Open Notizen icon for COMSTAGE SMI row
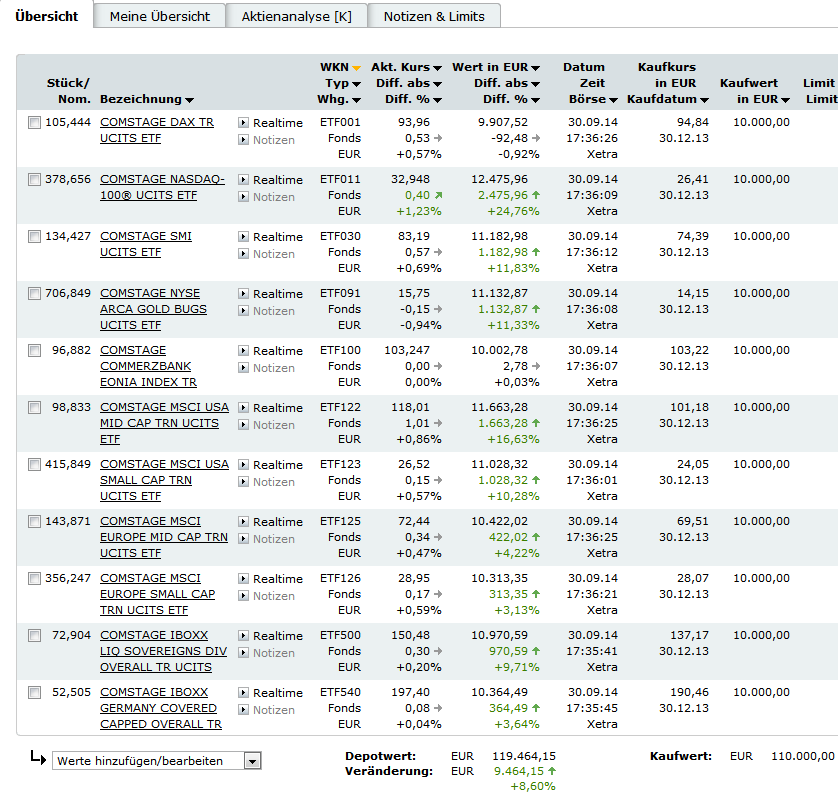Screen dimensions: 838x809 coord(243,254)
